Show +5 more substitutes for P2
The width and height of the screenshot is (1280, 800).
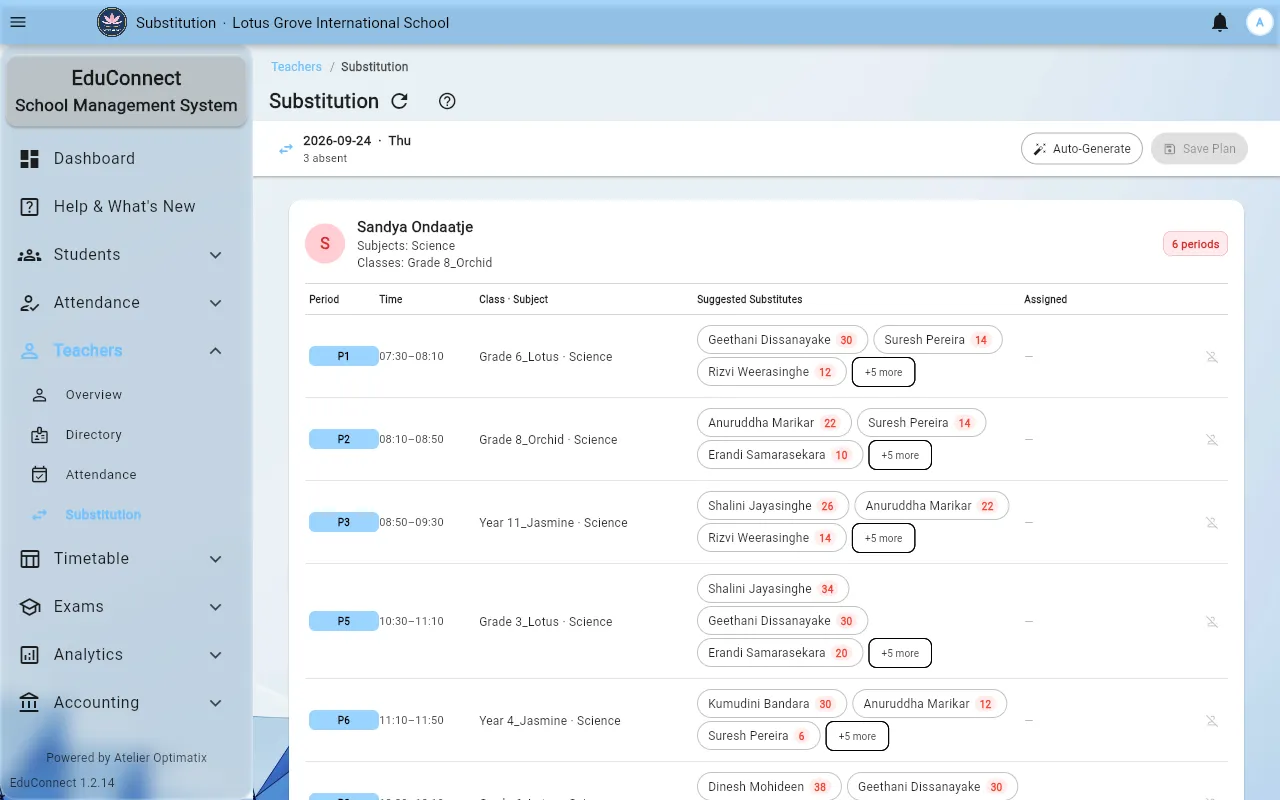click(900, 455)
